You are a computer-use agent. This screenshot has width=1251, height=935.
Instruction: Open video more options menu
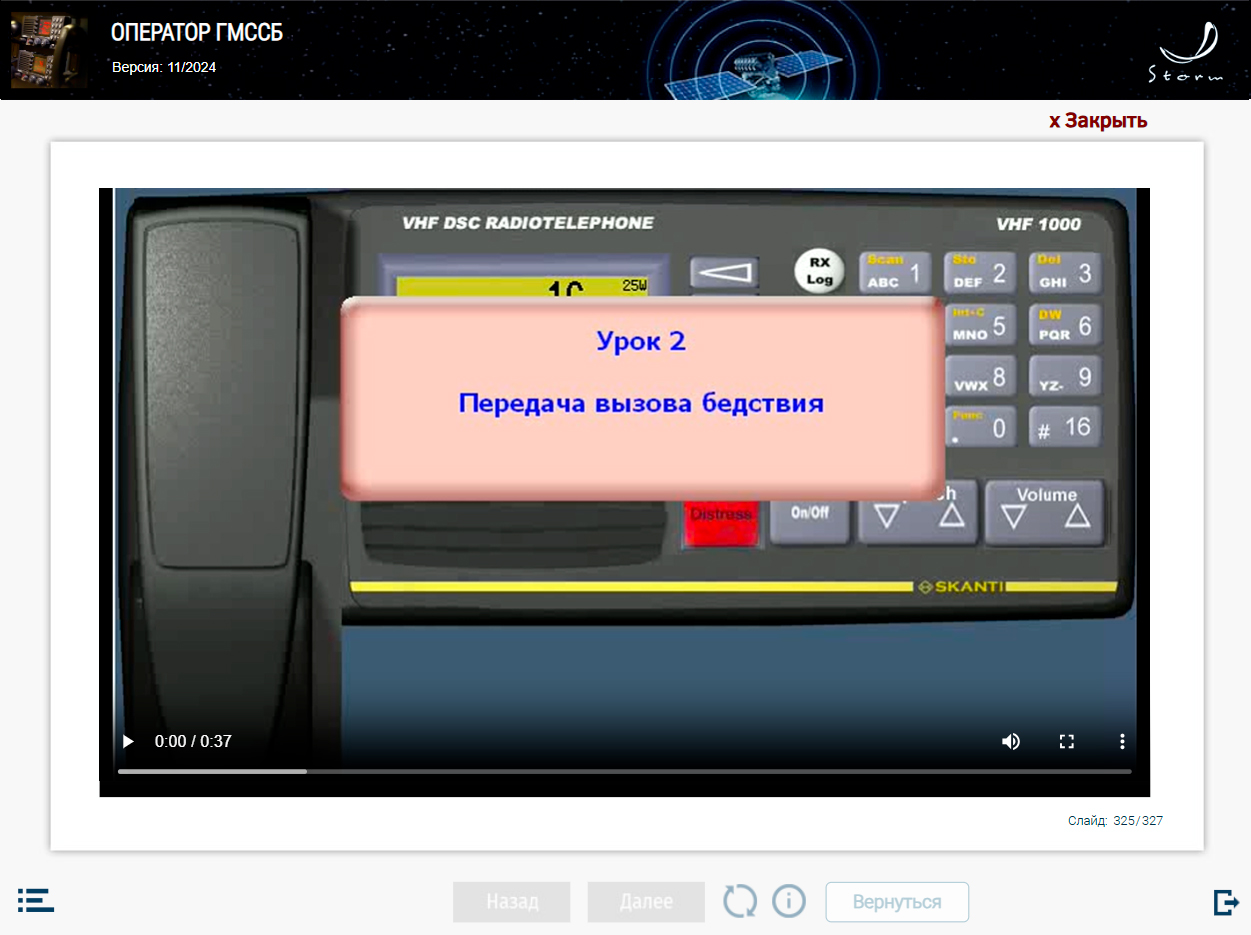click(x=1122, y=741)
